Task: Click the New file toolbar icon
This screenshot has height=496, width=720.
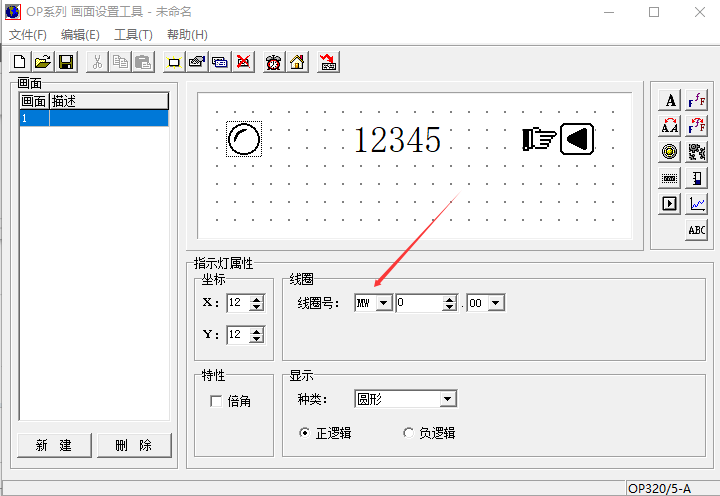Action: [20, 62]
